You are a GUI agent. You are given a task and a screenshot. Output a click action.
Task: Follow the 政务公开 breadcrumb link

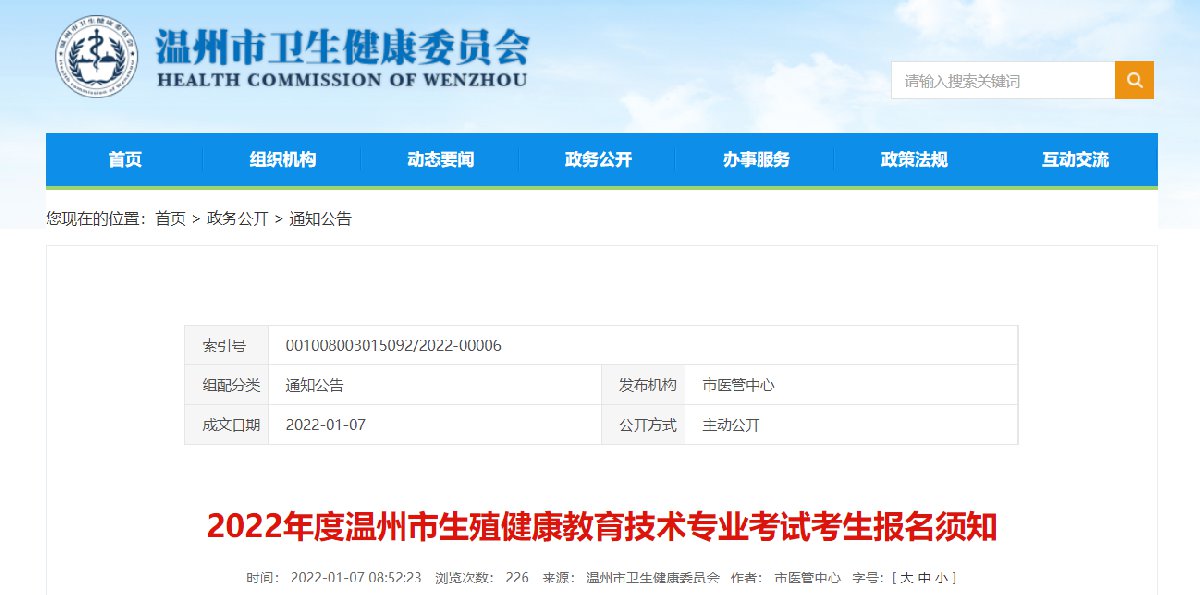(238, 219)
